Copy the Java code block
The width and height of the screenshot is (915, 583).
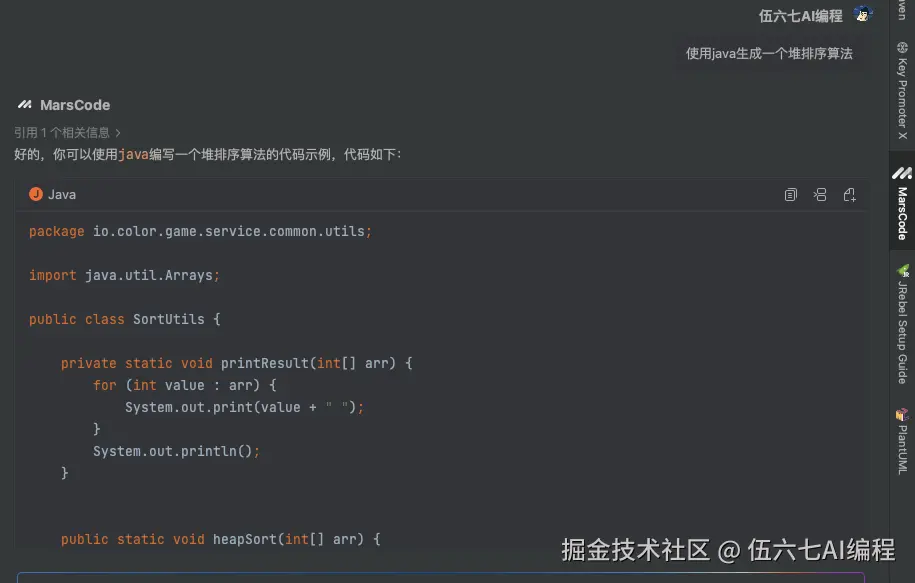click(791, 194)
